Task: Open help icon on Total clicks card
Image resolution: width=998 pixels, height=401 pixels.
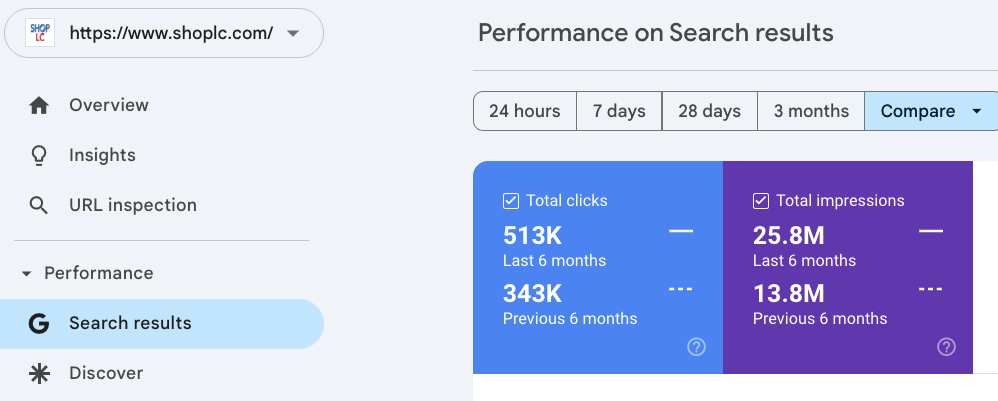Action: tap(697, 347)
